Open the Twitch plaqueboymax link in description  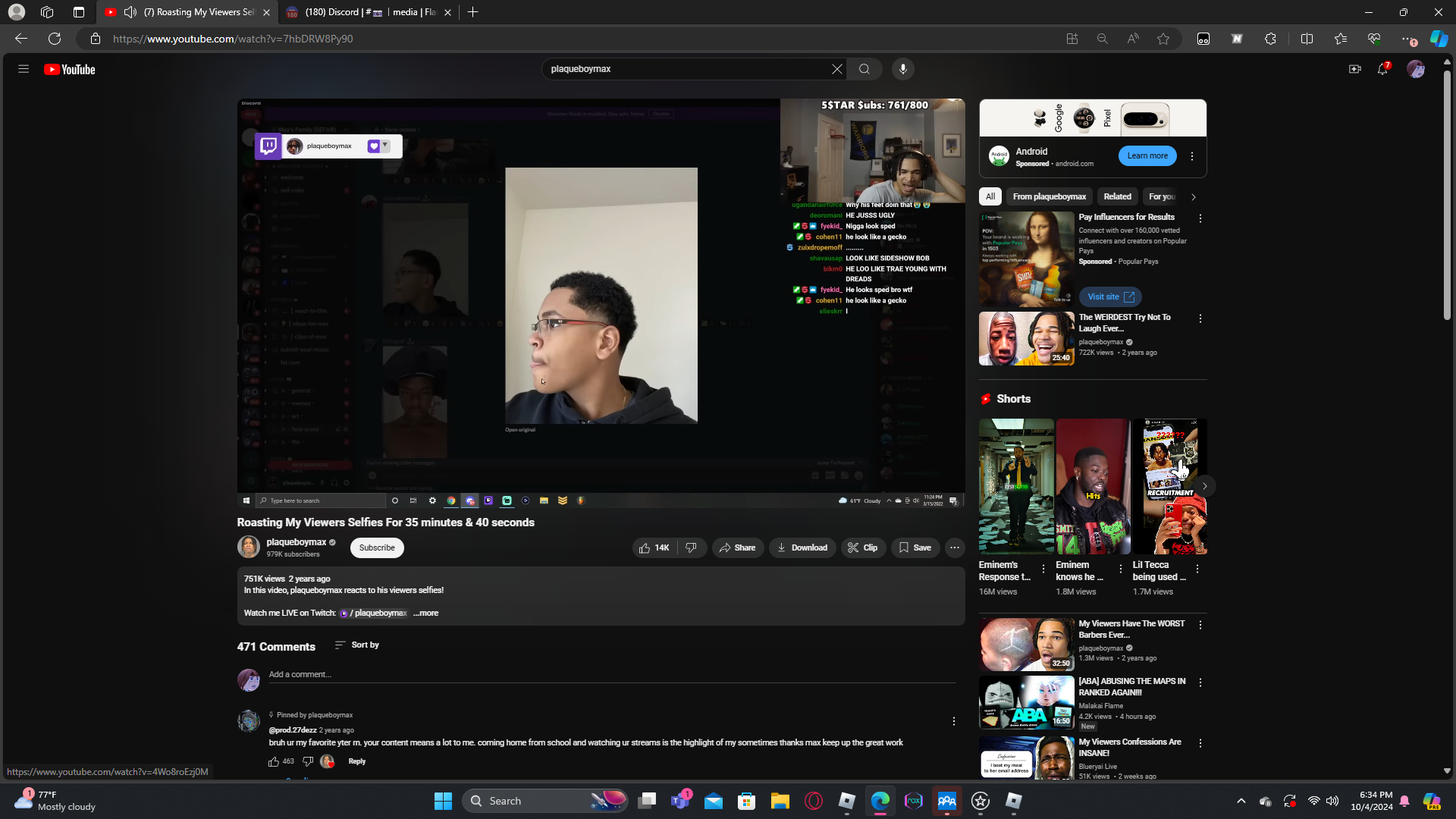tap(374, 613)
